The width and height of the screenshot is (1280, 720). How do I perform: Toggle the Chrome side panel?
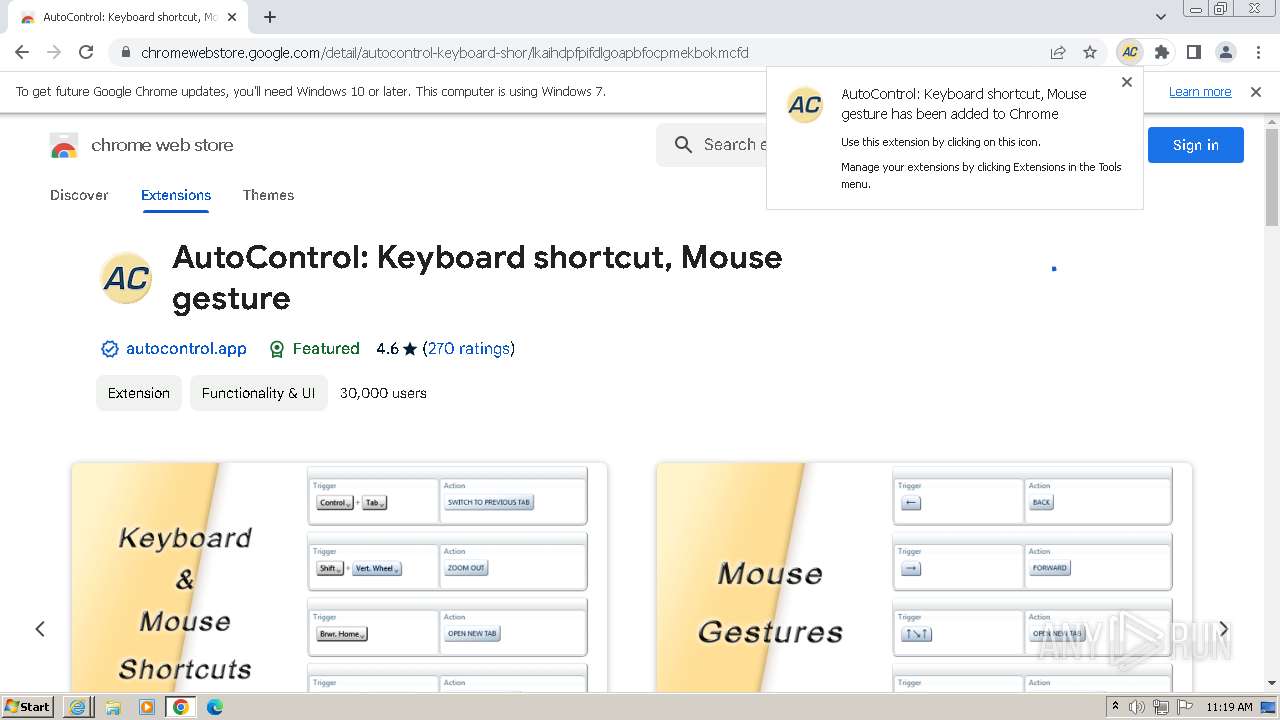click(1194, 52)
